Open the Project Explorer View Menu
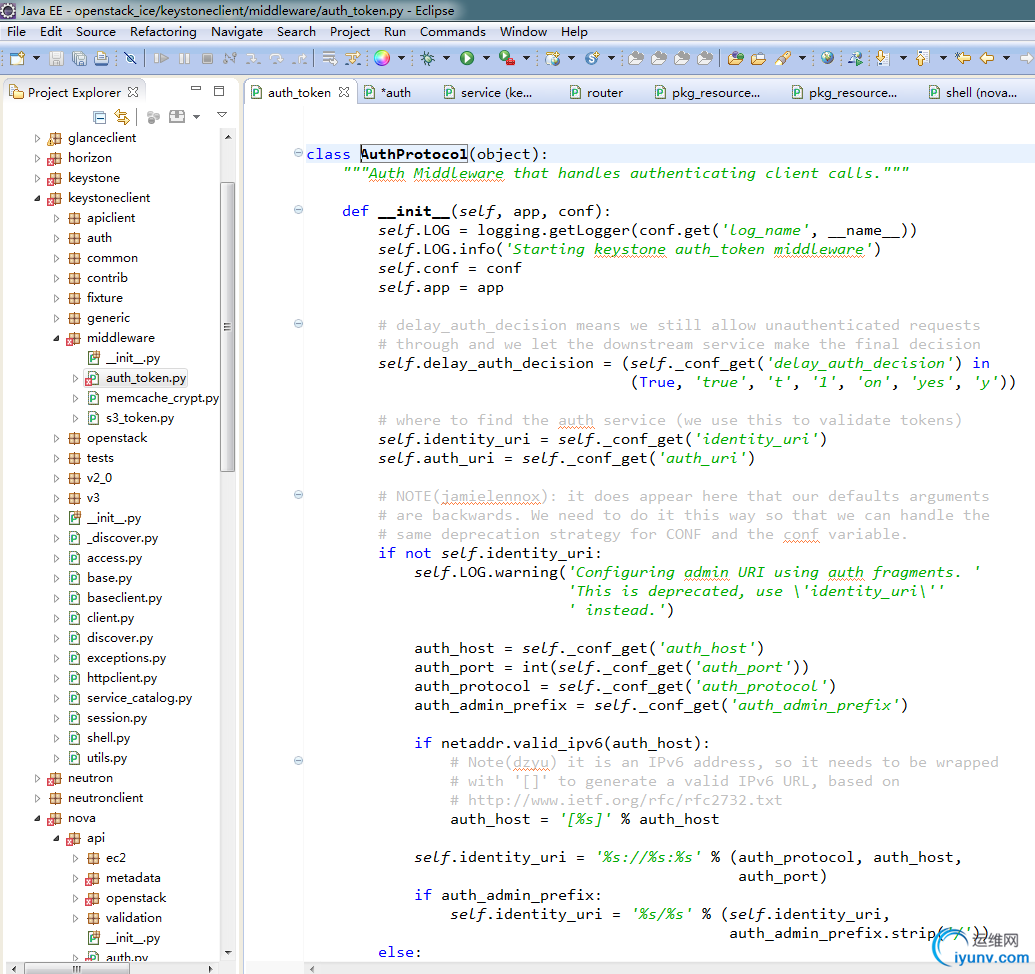The height and width of the screenshot is (974, 1035). pos(222,115)
